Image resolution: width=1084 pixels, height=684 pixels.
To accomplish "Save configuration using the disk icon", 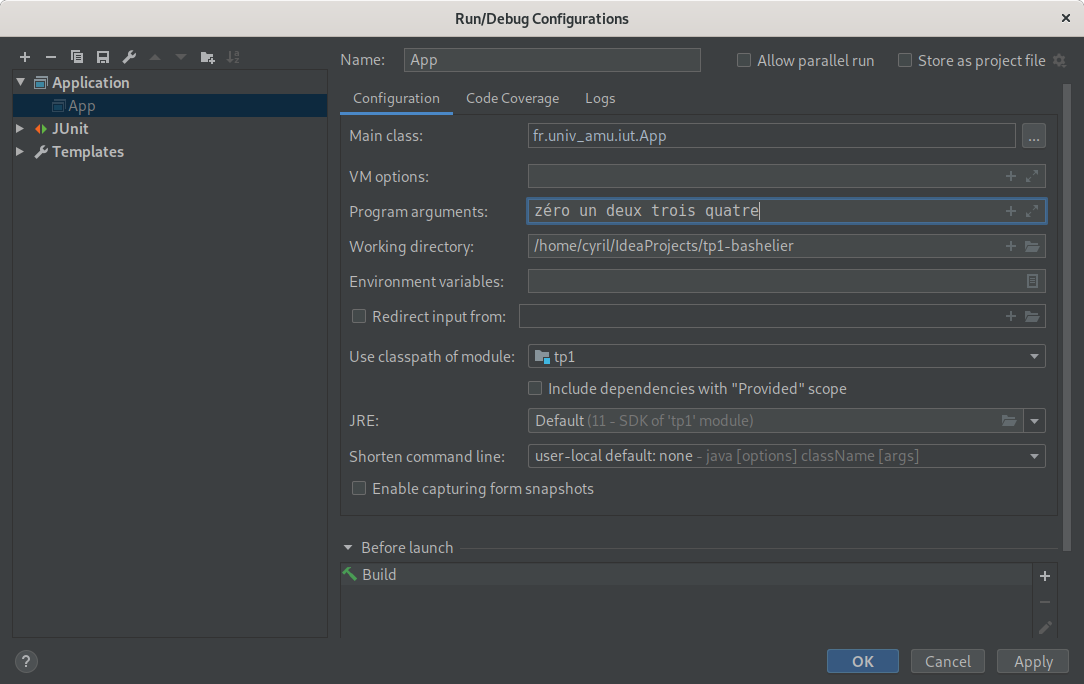I will tap(103, 57).
